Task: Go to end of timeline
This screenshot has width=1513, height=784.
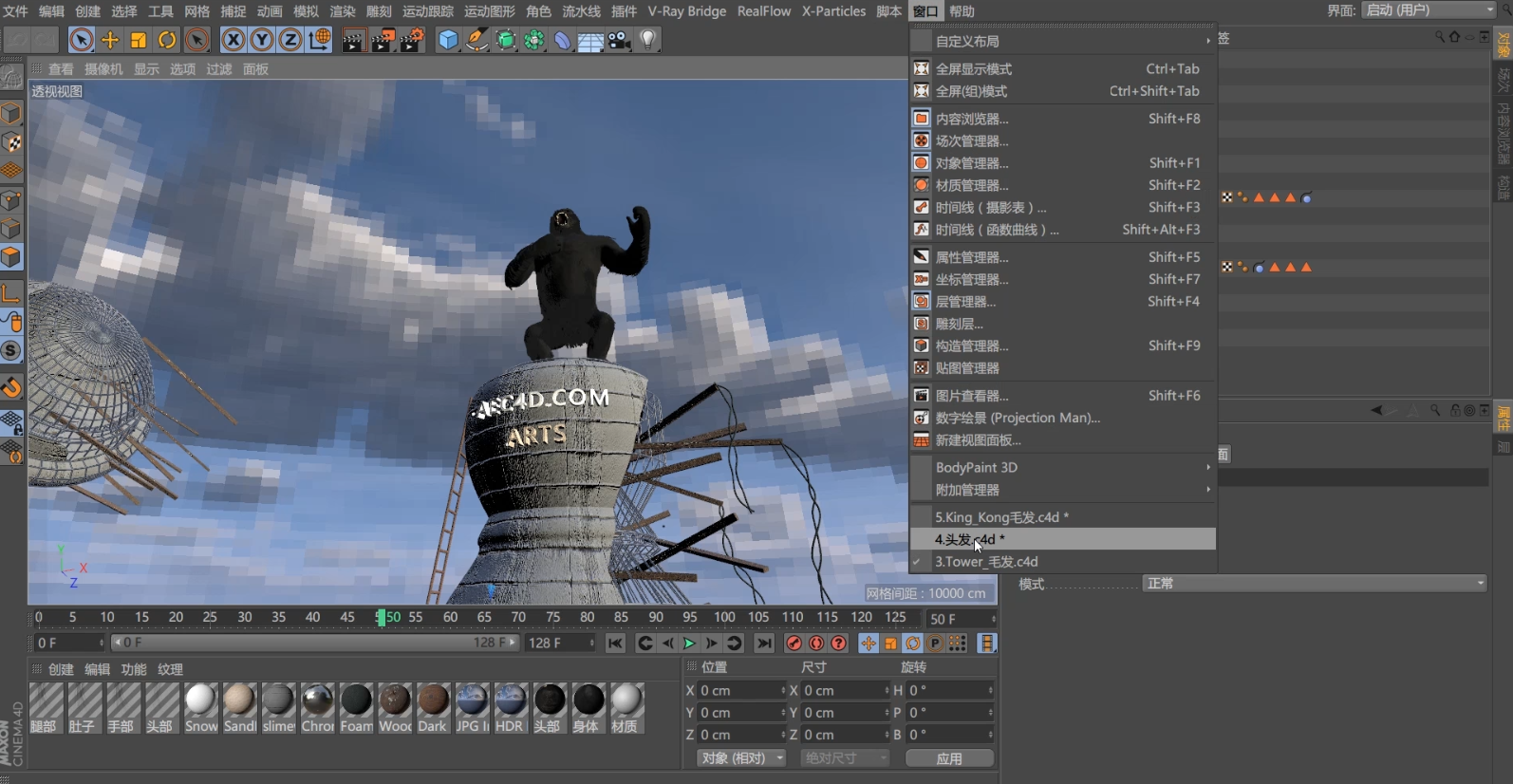Action: tap(764, 644)
